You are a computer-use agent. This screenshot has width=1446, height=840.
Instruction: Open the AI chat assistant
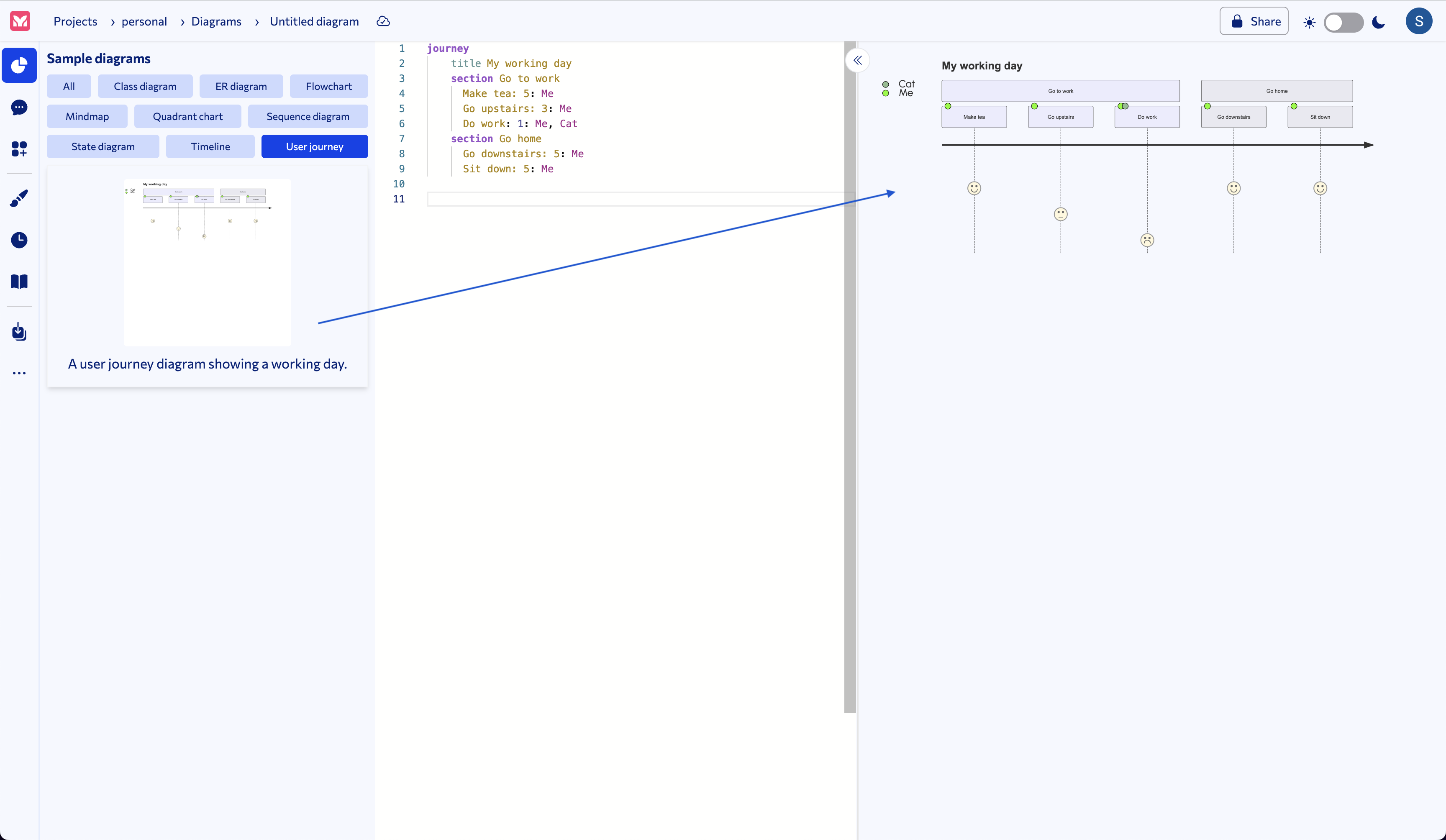[19, 108]
